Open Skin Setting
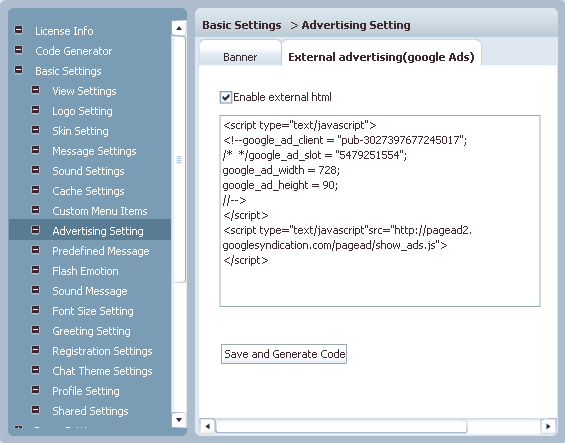Image resolution: width=565 pixels, height=443 pixels. point(80,131)
